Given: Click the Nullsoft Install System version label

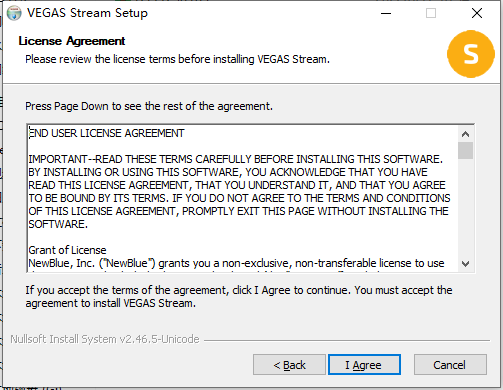Looking at the screenshot, I should [x=105, y=339].
